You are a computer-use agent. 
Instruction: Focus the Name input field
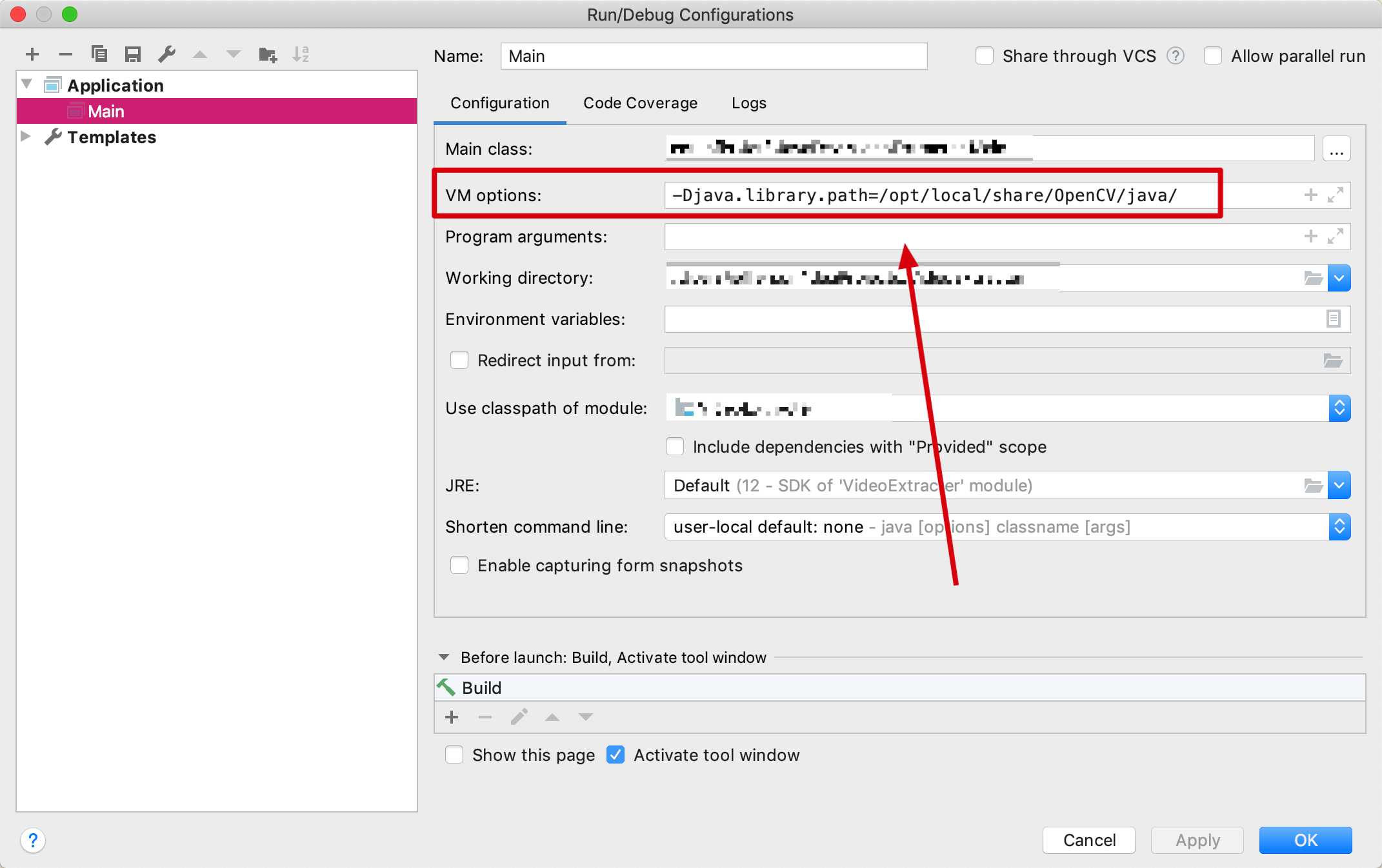[x=714, y=56]
